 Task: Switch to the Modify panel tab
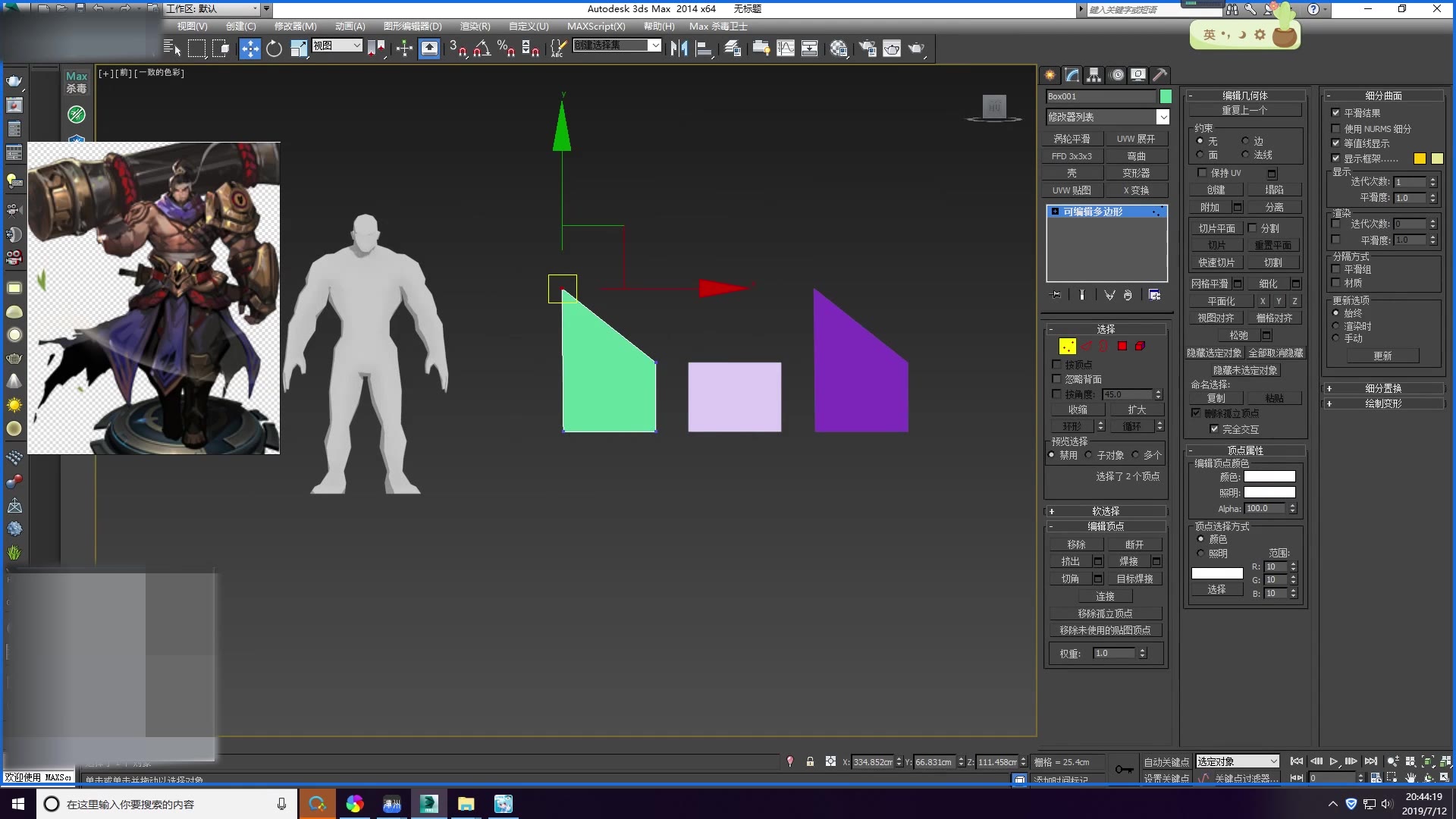click(x=1072, y=75)
